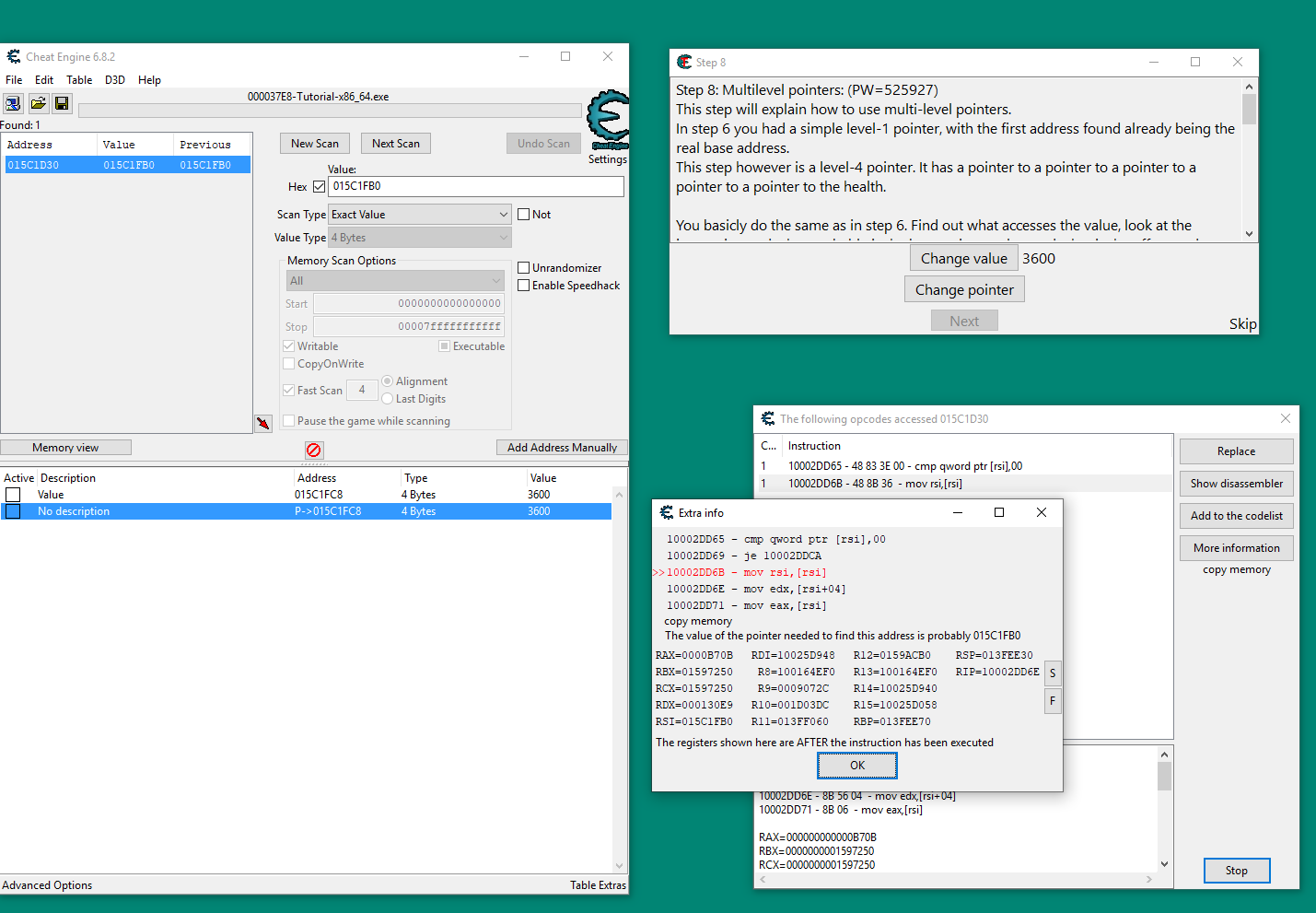Click the opcodes window title icon
1316x913 pixels.
pyautogui.click(x=768, y=418)
